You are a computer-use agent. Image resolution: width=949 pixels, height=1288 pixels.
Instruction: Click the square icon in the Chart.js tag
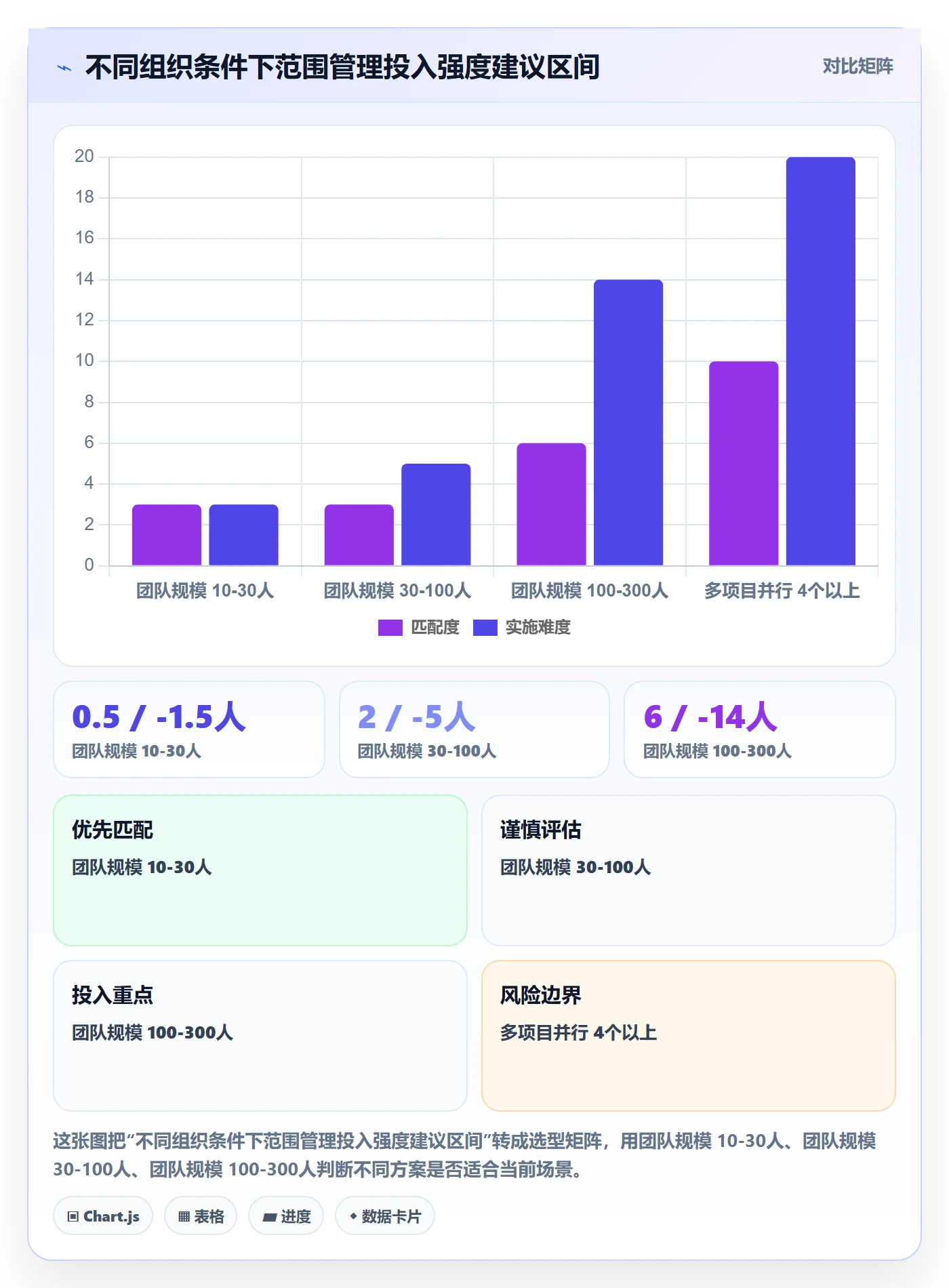click(x=73, y=1216)
